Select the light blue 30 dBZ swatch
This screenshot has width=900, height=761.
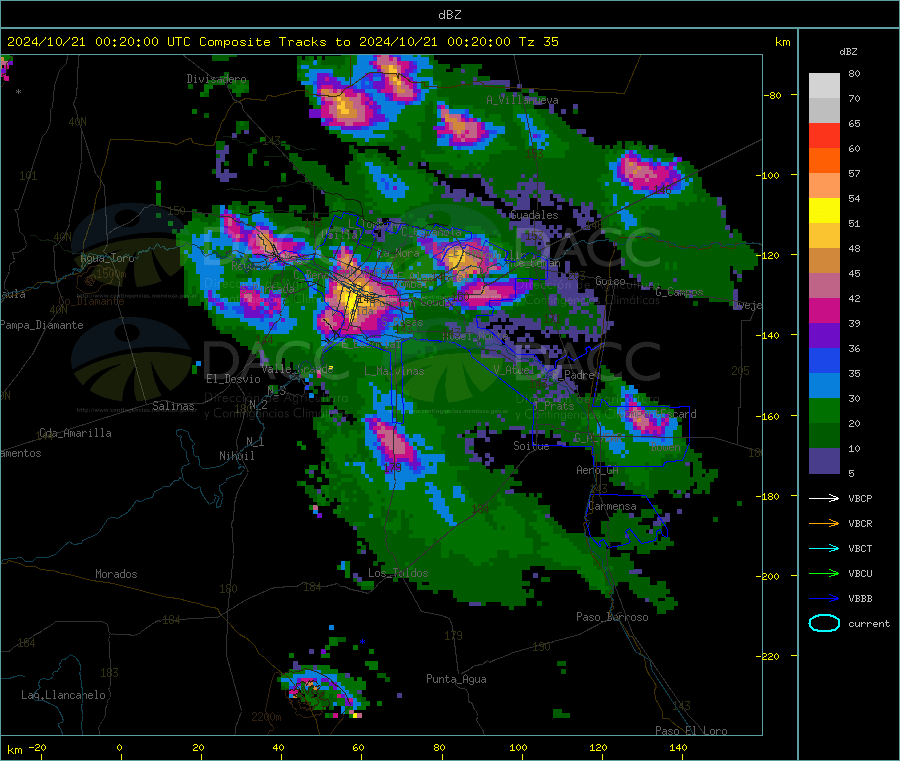(824, 386)
